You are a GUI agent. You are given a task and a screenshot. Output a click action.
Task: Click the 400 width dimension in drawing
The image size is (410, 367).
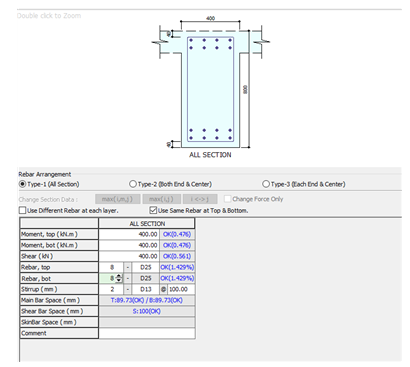click(210, 18)
